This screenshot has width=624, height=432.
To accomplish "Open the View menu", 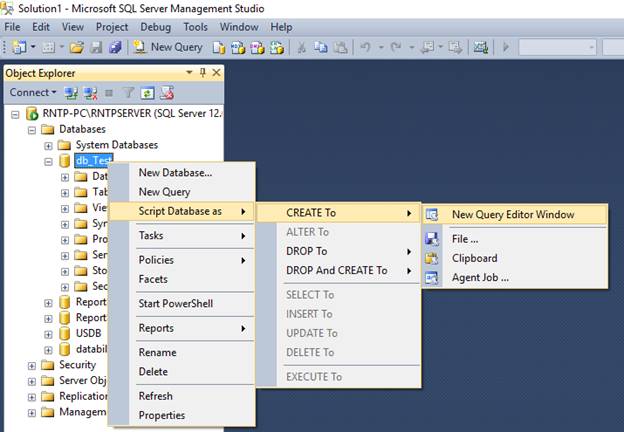I will (73, 27).
